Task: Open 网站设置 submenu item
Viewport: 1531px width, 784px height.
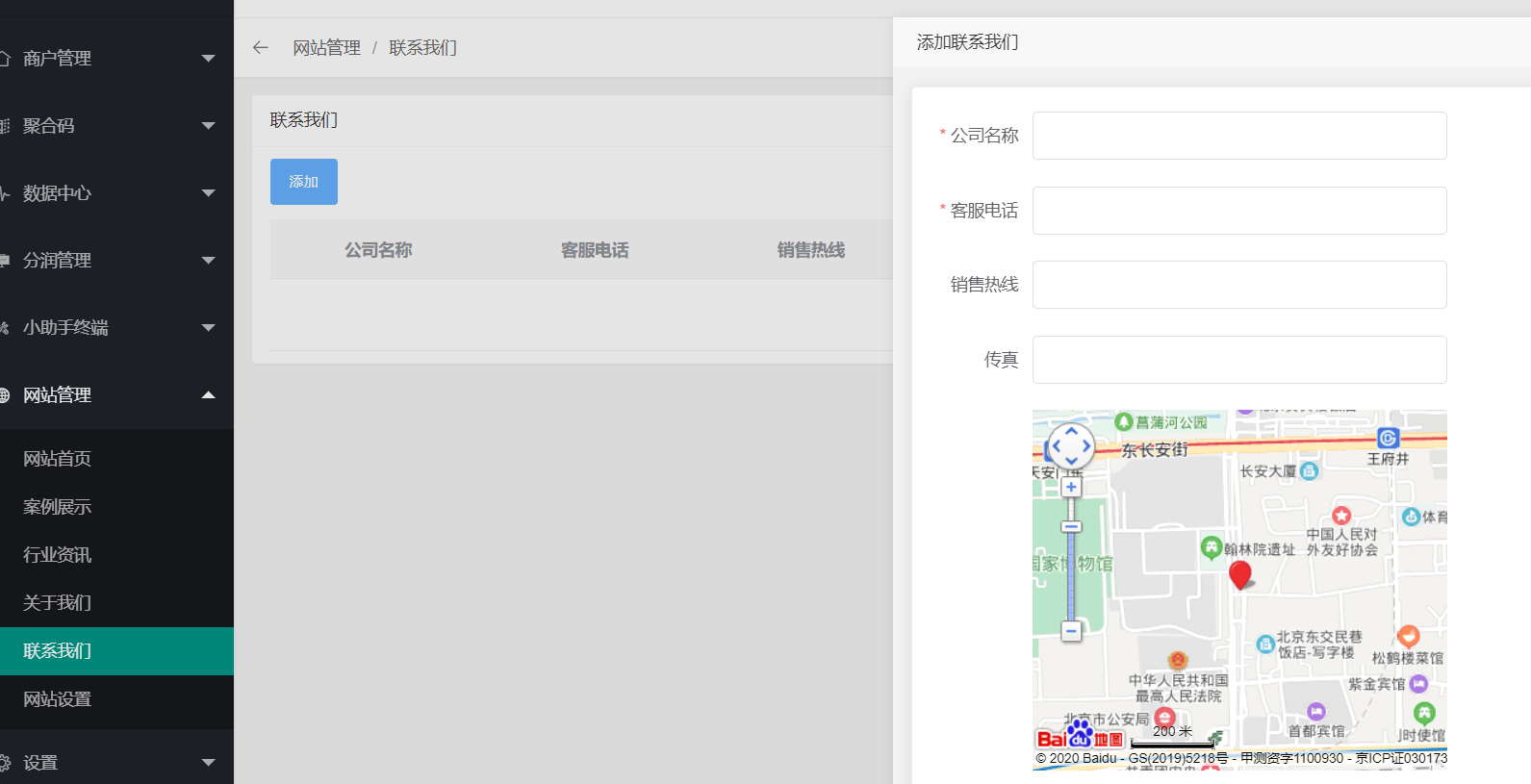Action: click(116, 699)
